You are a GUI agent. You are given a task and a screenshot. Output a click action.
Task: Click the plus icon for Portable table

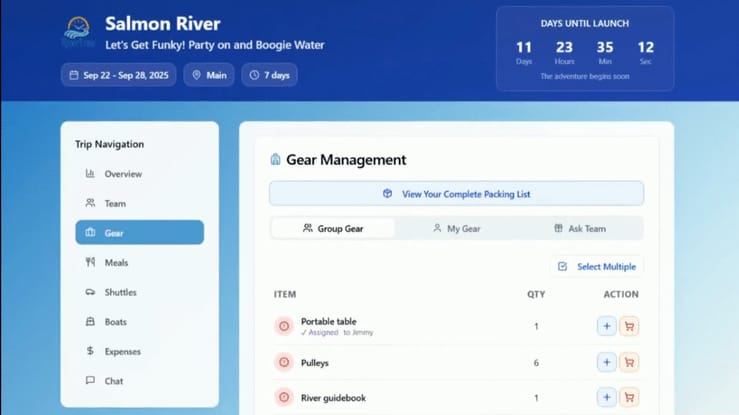point(607,326)
